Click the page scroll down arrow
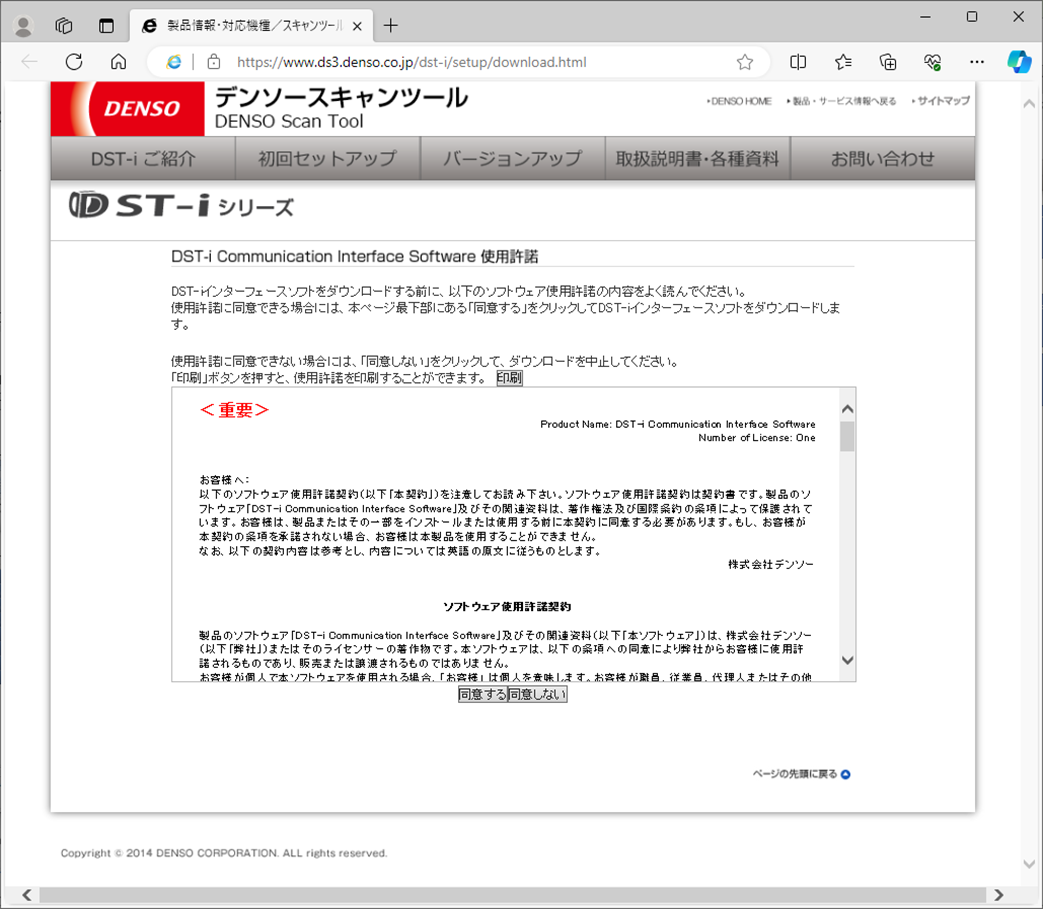 1029,864
